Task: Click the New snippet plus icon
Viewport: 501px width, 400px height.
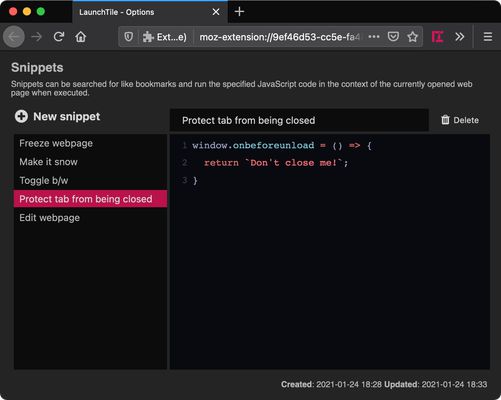Action: click(x=21, y=116)
